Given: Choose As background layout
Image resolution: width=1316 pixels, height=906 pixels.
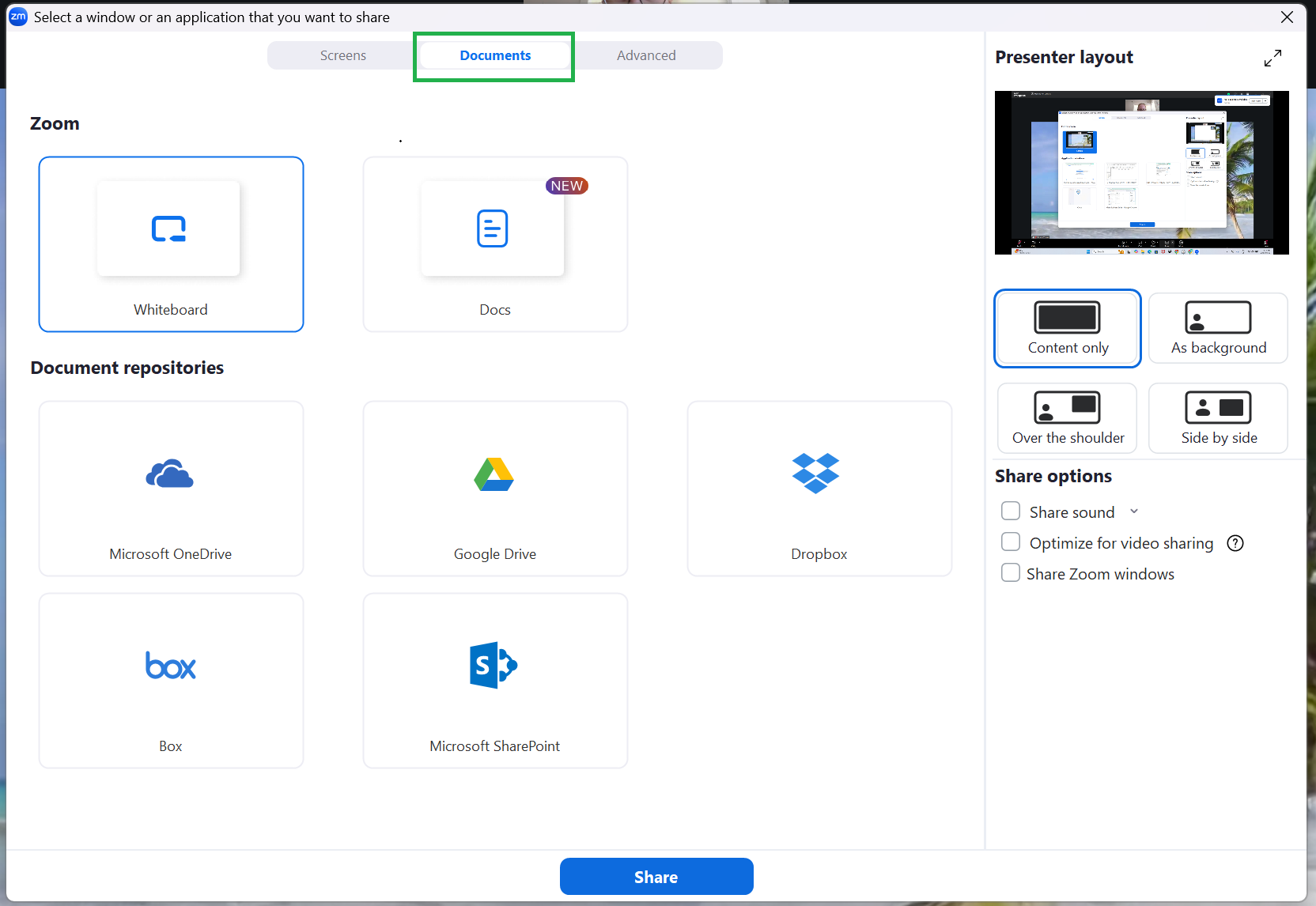Looking at the screenshot, I should [x=1218, y=328].
